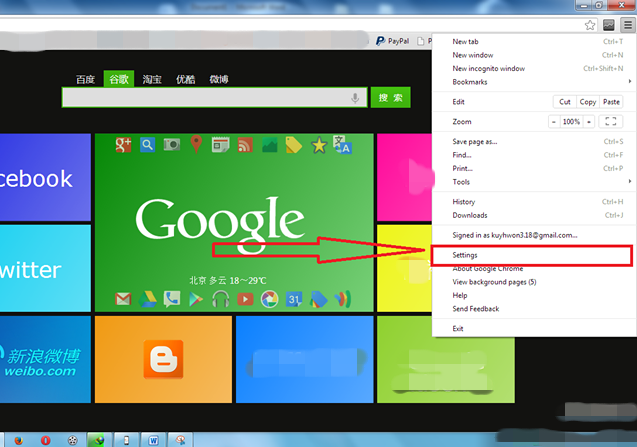
Task: Open the Google Calendar 31 icon
Action: coord(294,299)
